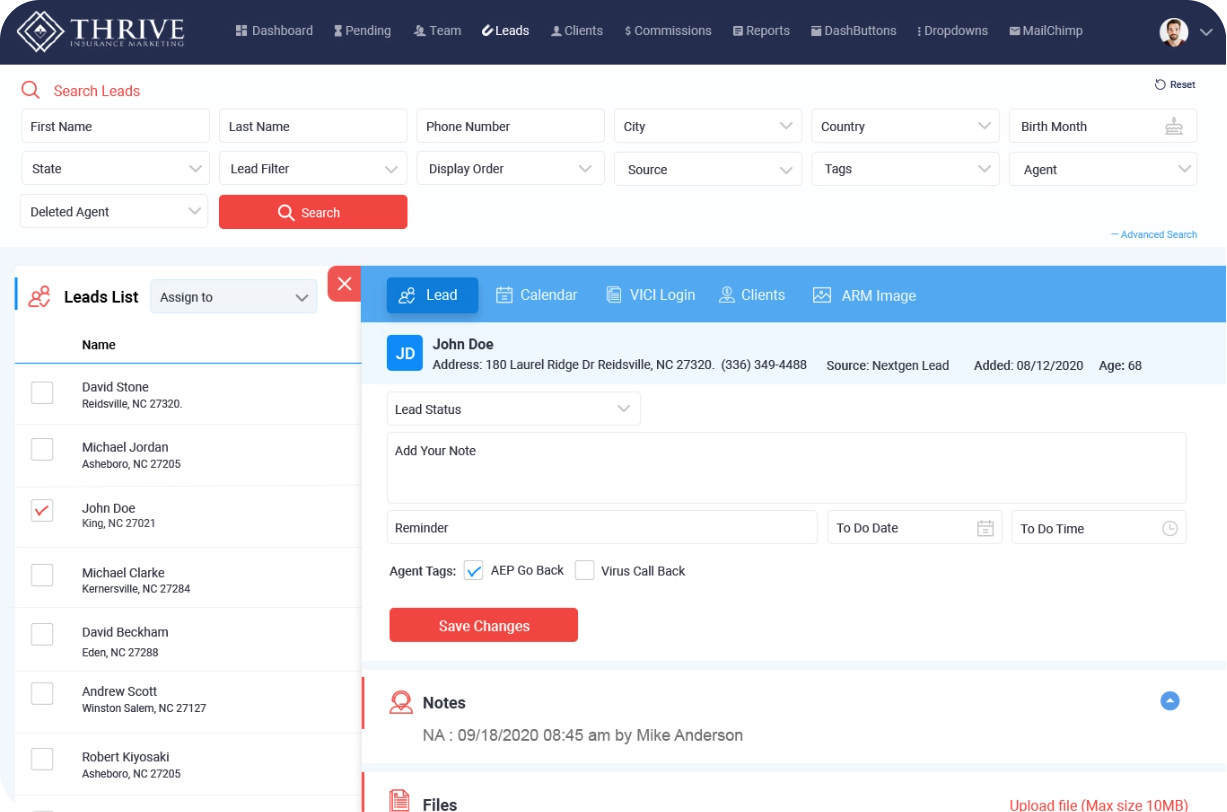Screen dimensions: 1227x812
Task: Open the Lead Filter dropdown
Action: tap(313, 168)
